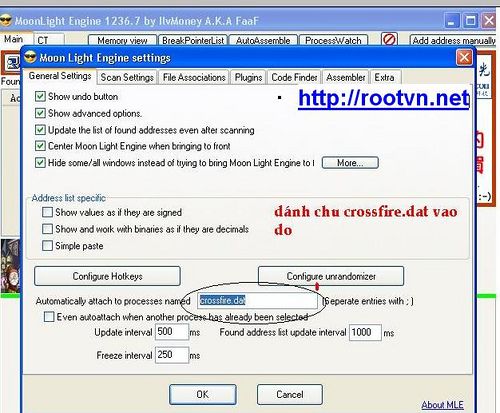Click the Configure unrandomizer button
Screen dimensions: 500x413
tap(331, 276)
